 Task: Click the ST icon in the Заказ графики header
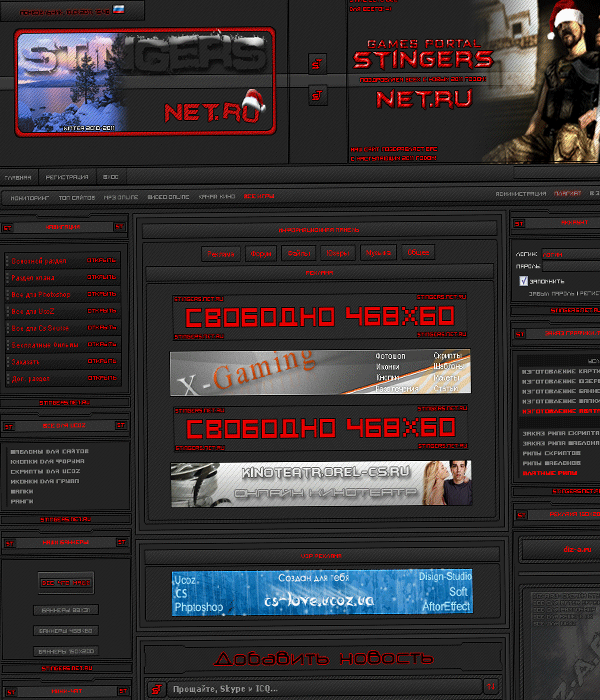pyautogui.click(x=520, y=334)
